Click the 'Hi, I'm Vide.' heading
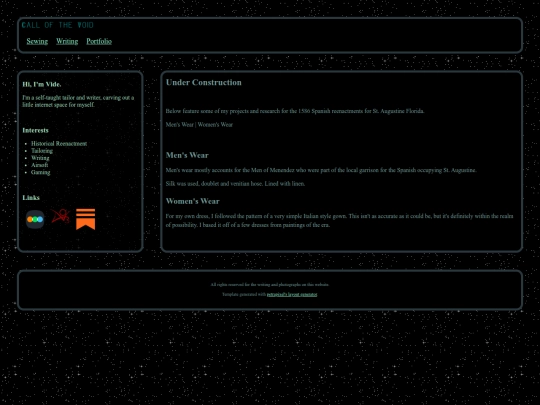The width and height of the screenshot is (540, 405). (x=42, y=84)
